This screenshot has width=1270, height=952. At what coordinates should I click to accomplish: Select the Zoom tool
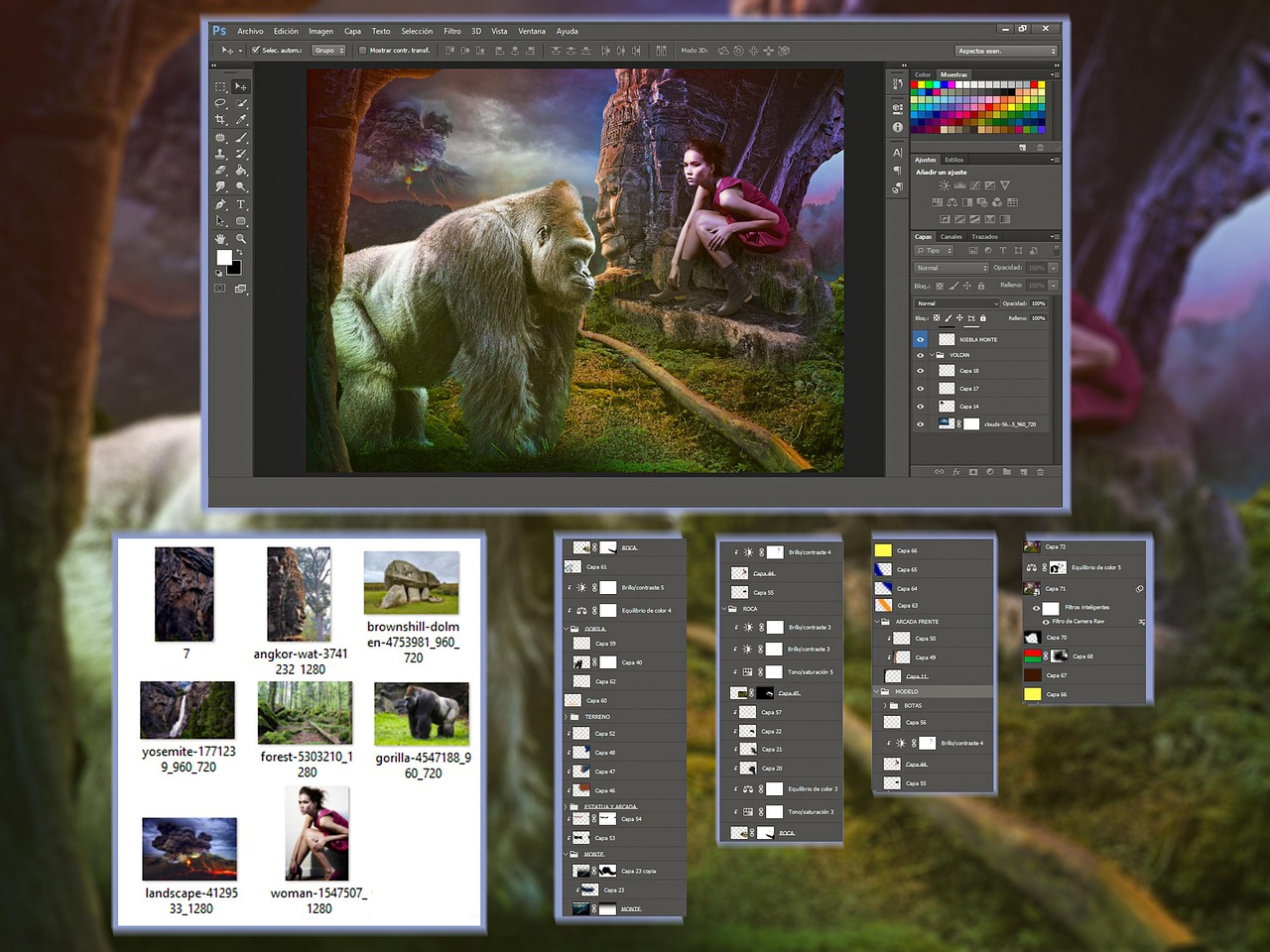[x=241, y=239]
